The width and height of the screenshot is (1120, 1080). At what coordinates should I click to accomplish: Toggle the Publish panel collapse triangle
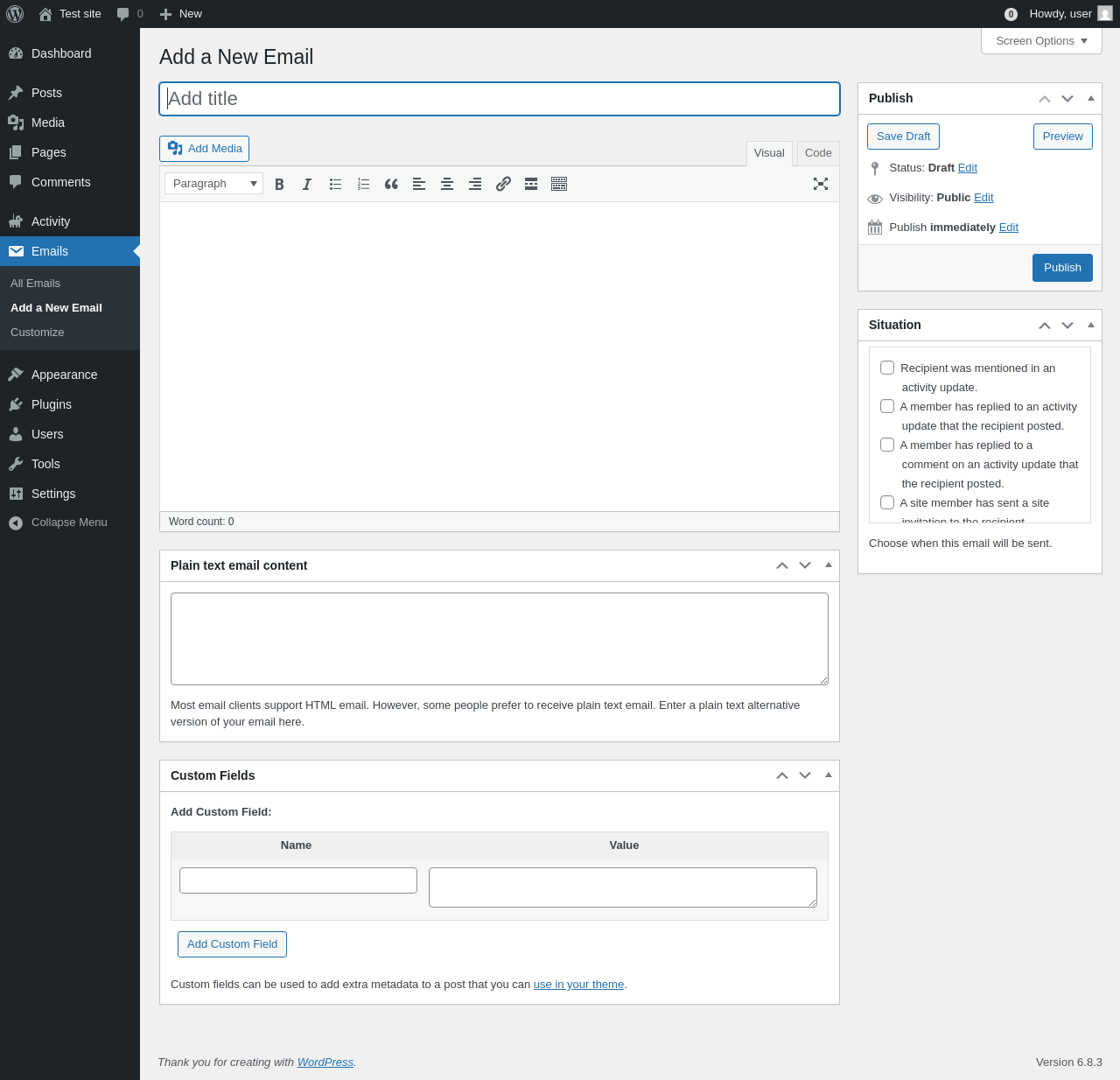pos(1091,98)
